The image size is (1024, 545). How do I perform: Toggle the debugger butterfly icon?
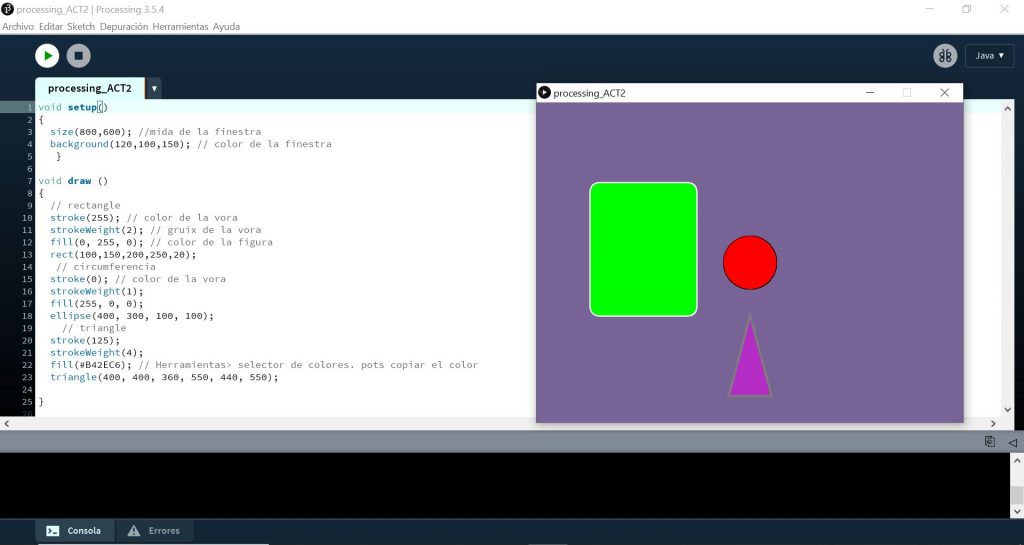tap(945, 56)
